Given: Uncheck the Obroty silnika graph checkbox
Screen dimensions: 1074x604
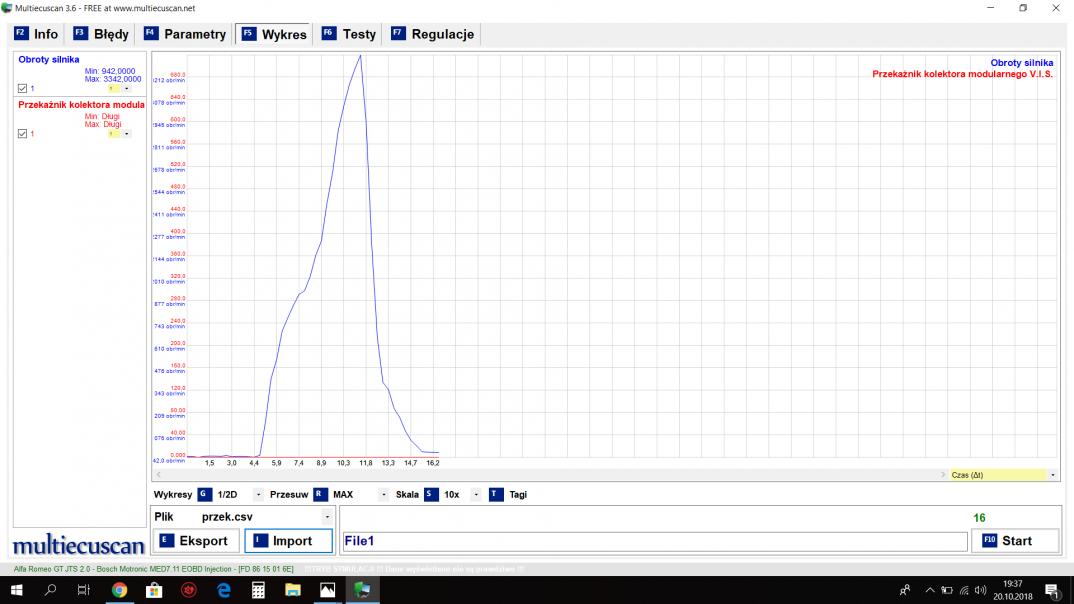Looking at the screenshot, I should (x=23, y=88).
